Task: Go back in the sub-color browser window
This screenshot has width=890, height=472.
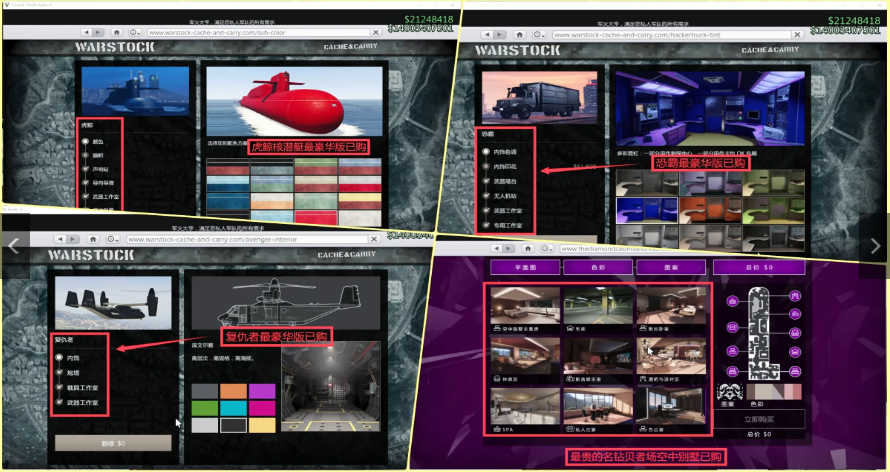Action: 87,32
